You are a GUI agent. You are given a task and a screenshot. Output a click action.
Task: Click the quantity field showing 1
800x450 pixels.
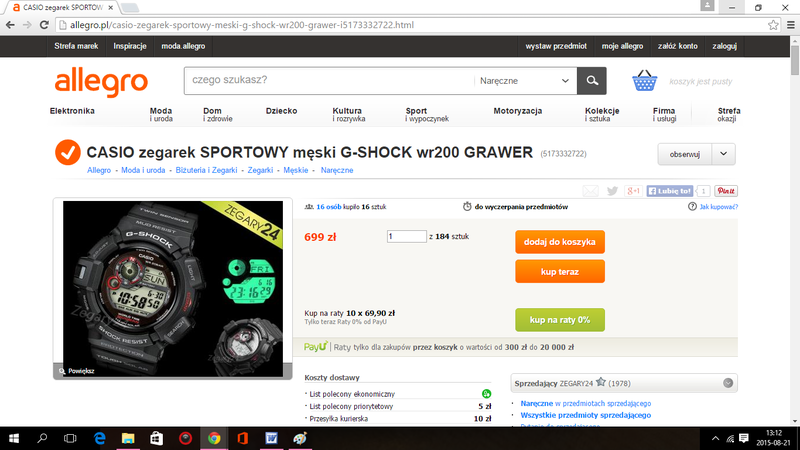pyautogui.click(x=407, y=236)
